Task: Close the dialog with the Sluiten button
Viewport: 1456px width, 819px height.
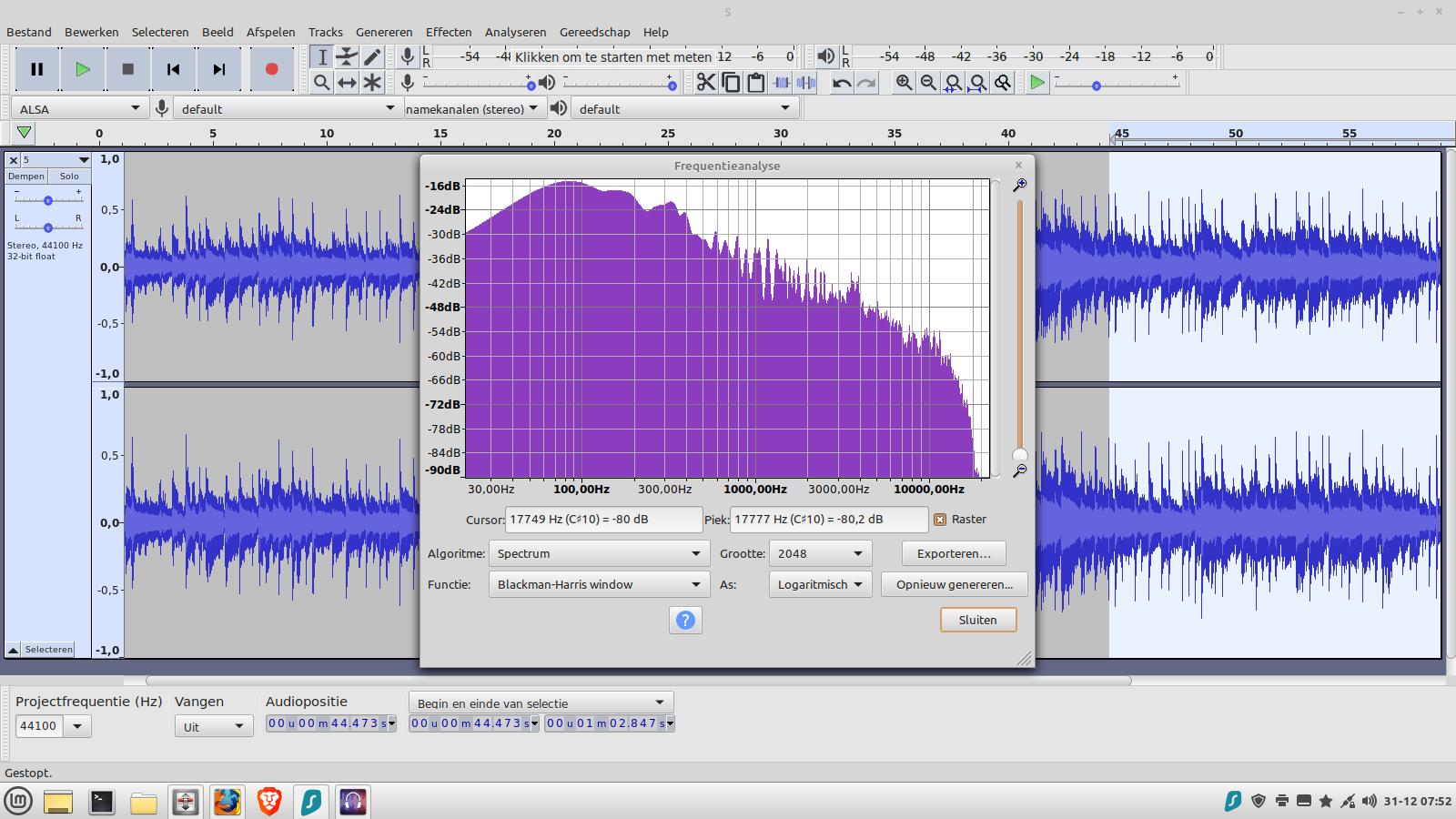Action: [978, 620]
